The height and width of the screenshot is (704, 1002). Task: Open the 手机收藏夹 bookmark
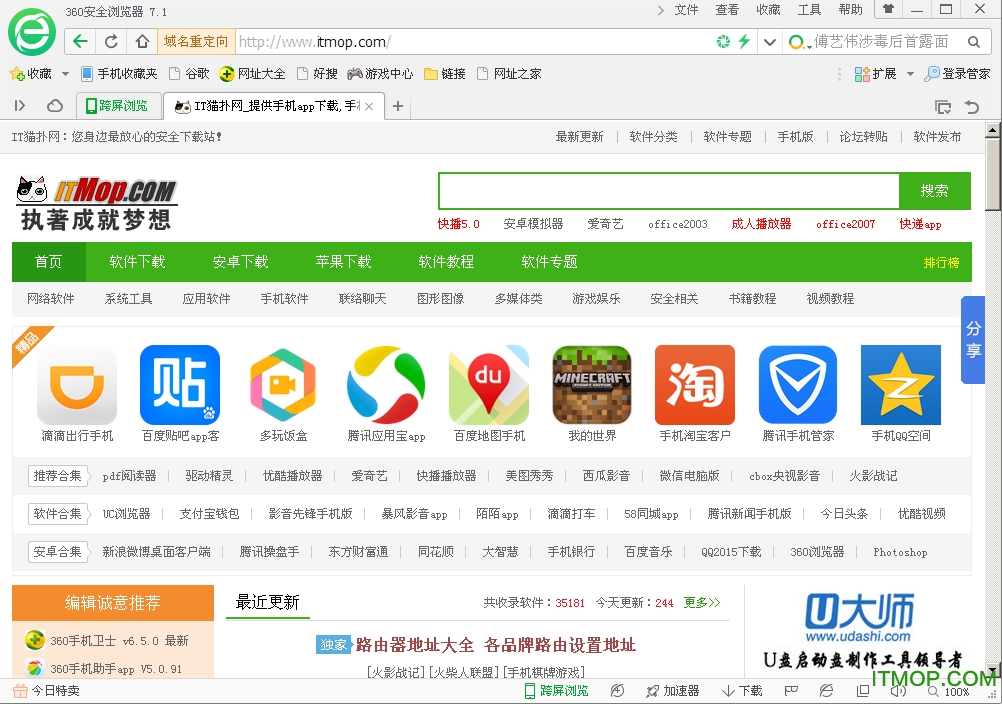[x=119, y=74]
